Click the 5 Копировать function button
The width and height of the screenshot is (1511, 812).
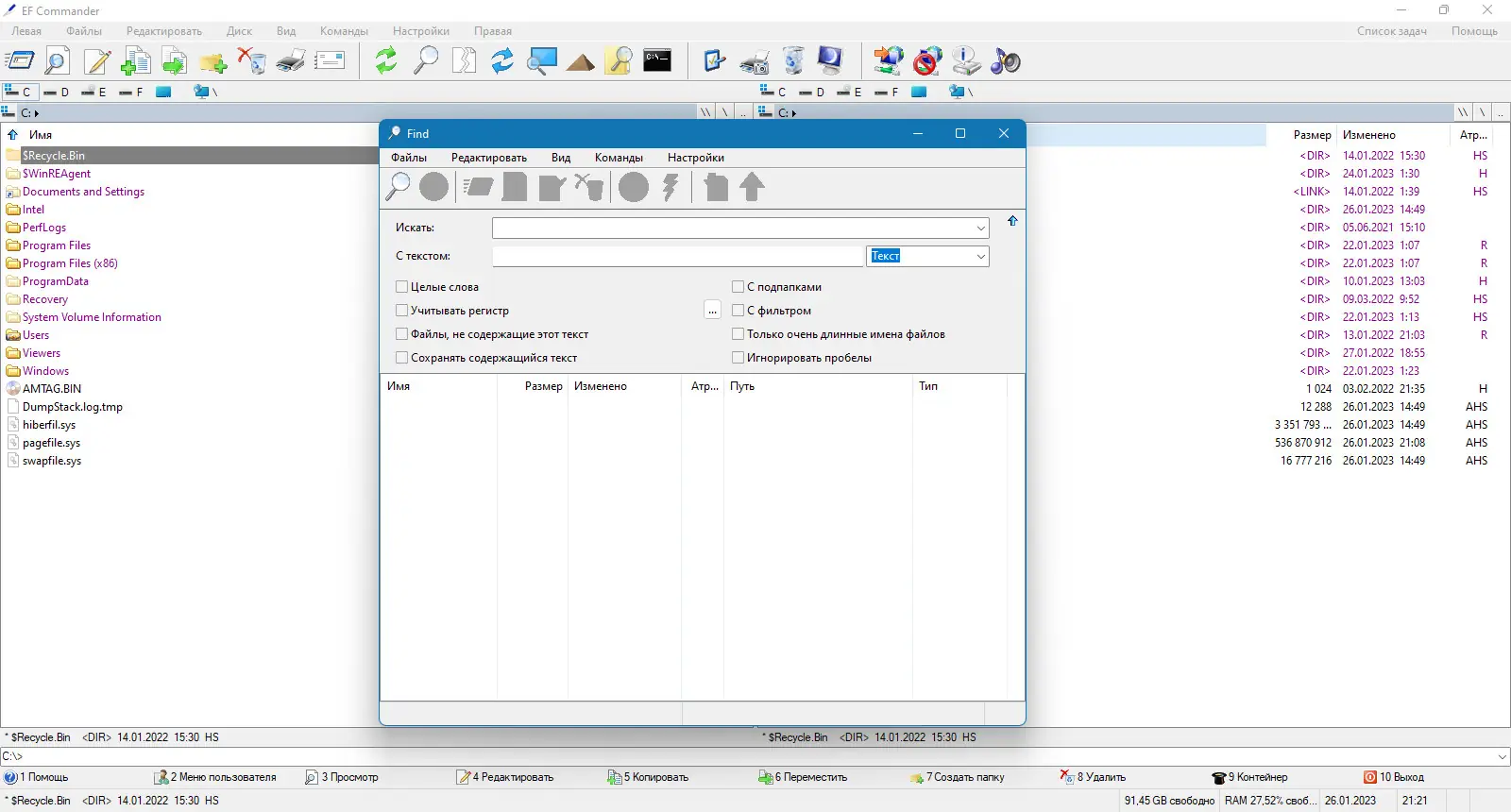[x=648, y=777]
